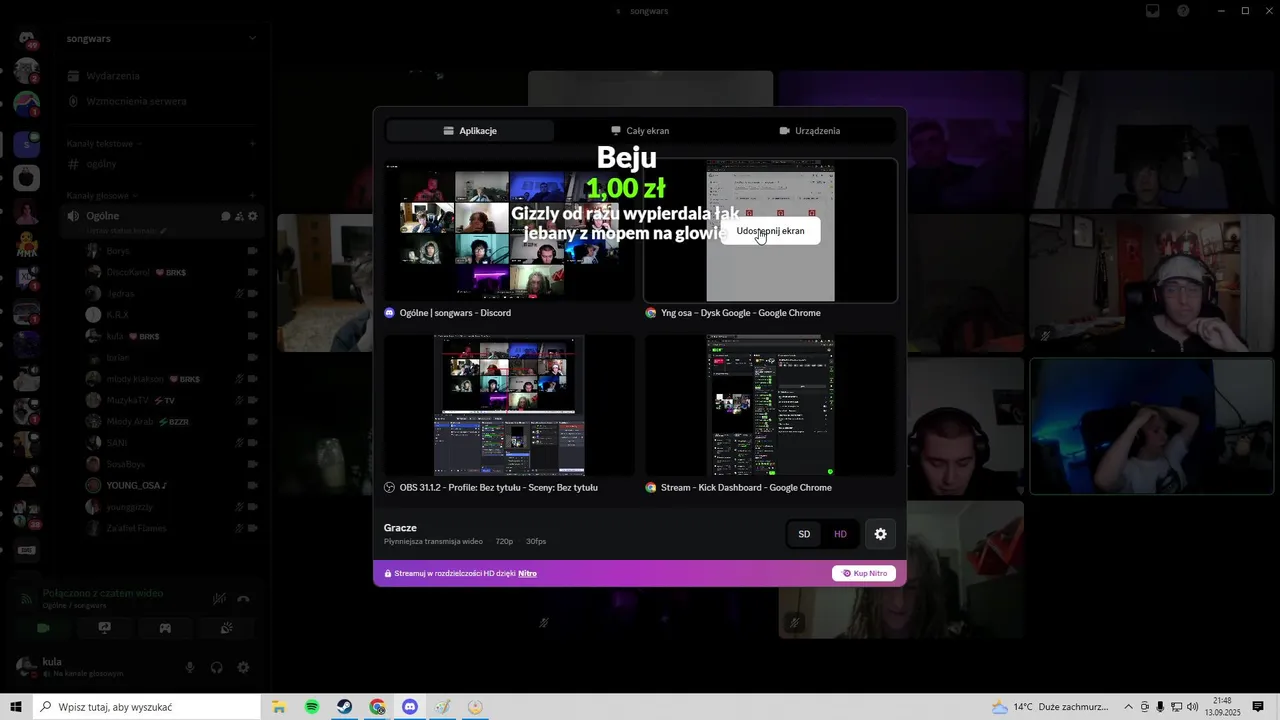Select the Ogólne songwars Discord window thumbnail
The image size is (1280, 720).
[509, 232]
